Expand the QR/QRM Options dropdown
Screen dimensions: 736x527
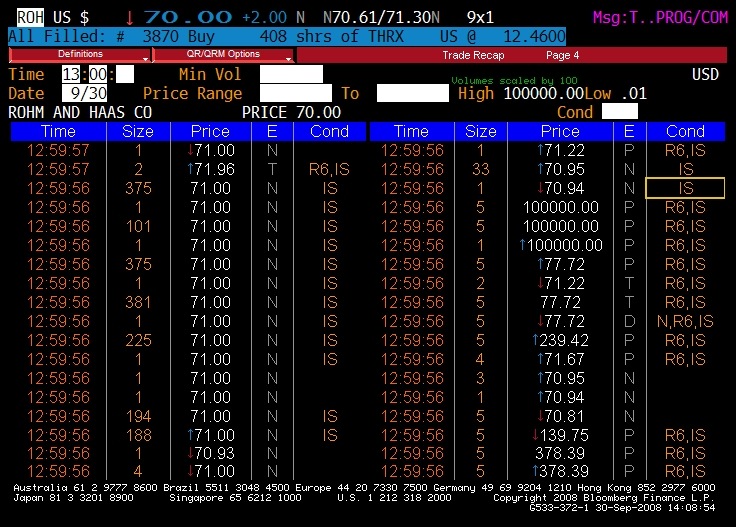click(x=222, y=54)
